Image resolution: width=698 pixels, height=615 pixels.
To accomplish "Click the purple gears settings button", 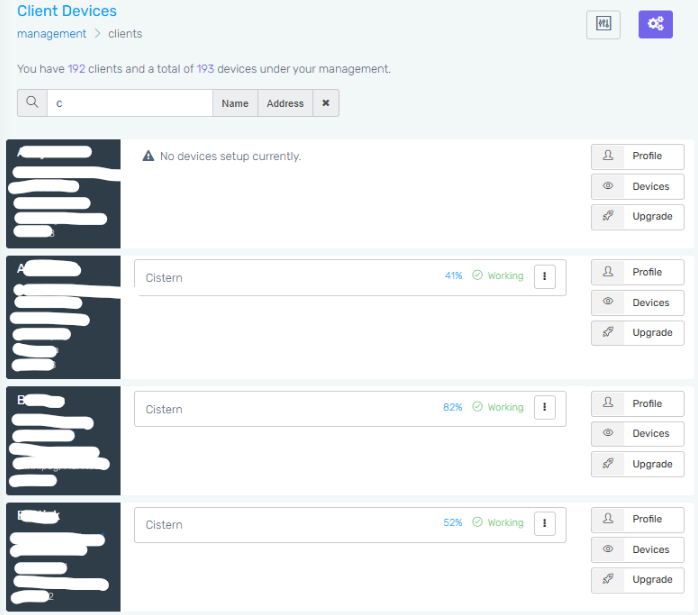I will (x=655, y=24).
